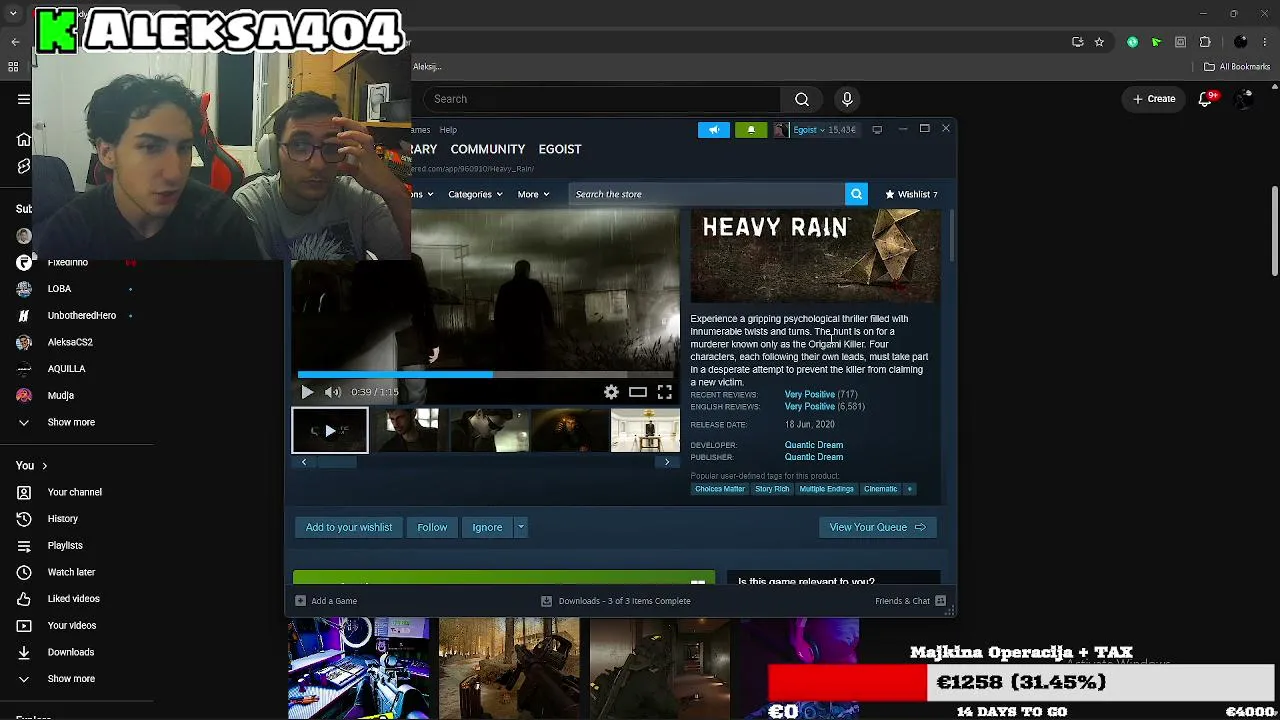Image resolution: width=1280 pixels, height=720 pixels.
Task: Open YouTube notifications bell
Action: 1207,99
